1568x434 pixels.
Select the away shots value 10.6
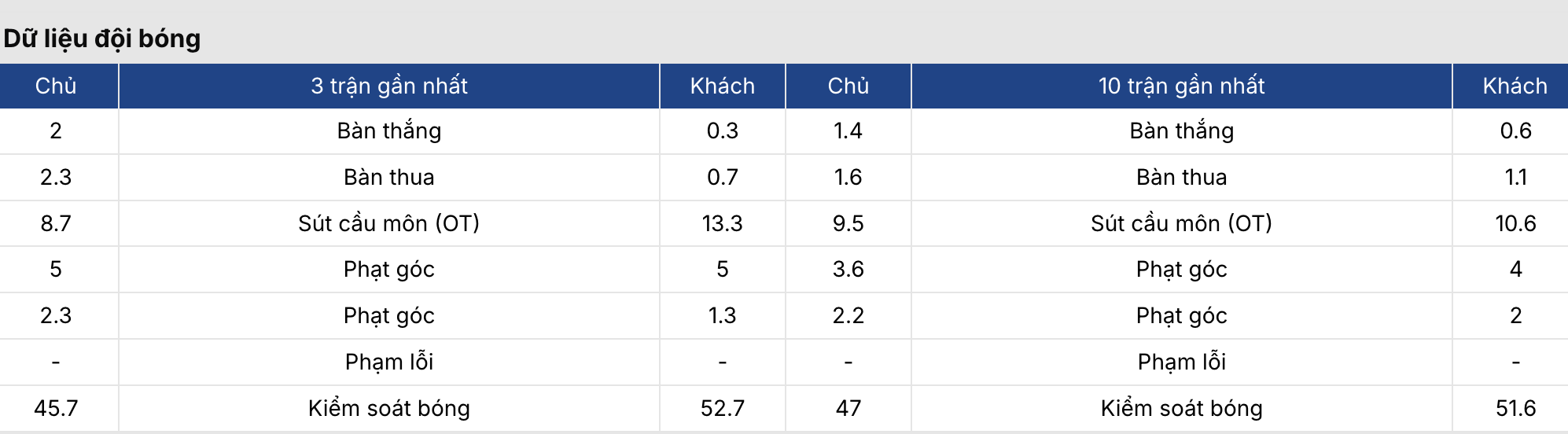(1515, 223)
